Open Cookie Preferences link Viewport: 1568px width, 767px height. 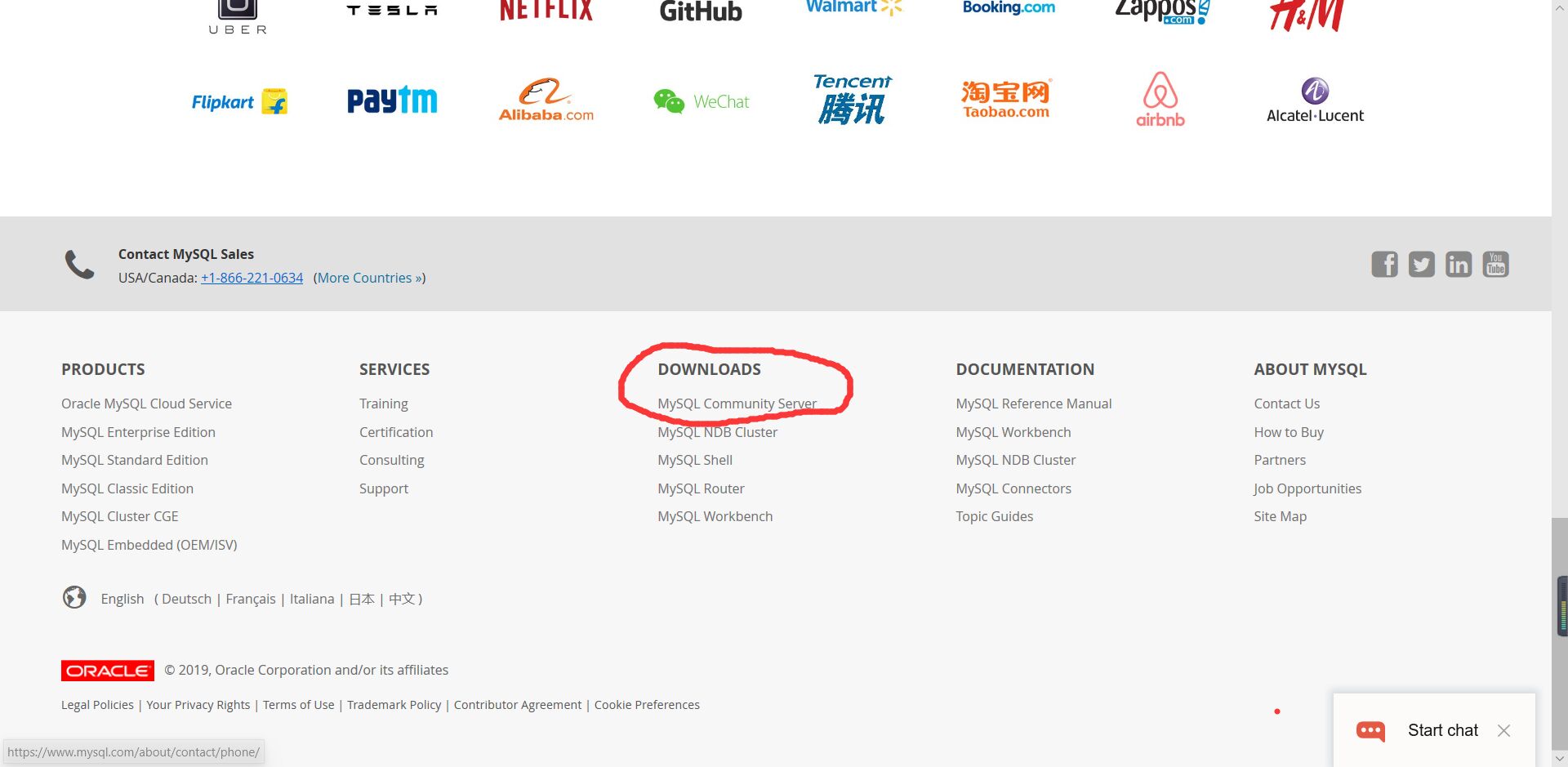(647, 705)
